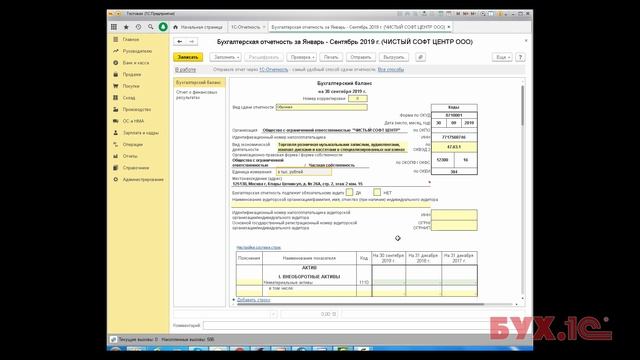
Task: Open the Еще dropdown menu
Action: (x=502, y=57)
